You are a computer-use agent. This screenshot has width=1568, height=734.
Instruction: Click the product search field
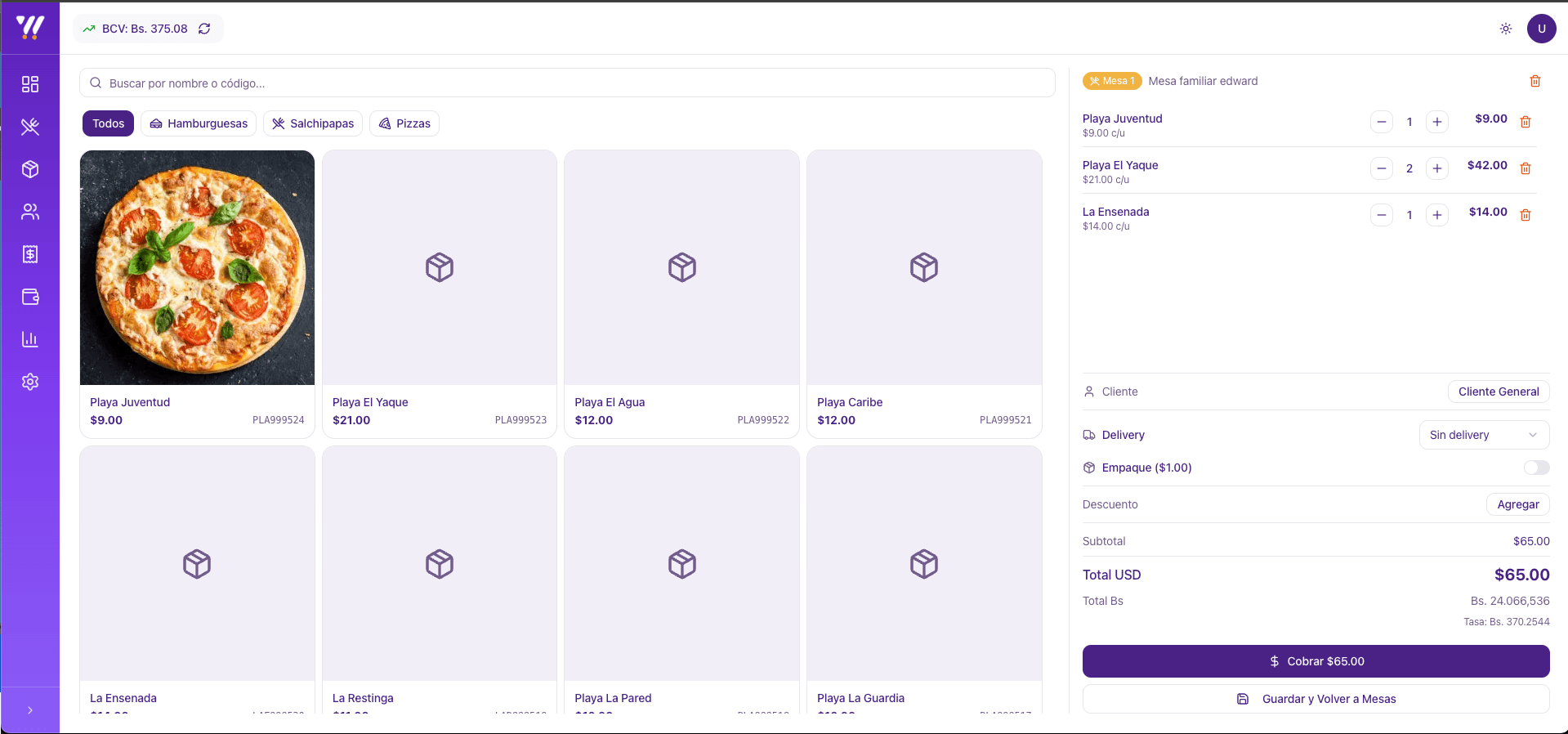[567, 83]
